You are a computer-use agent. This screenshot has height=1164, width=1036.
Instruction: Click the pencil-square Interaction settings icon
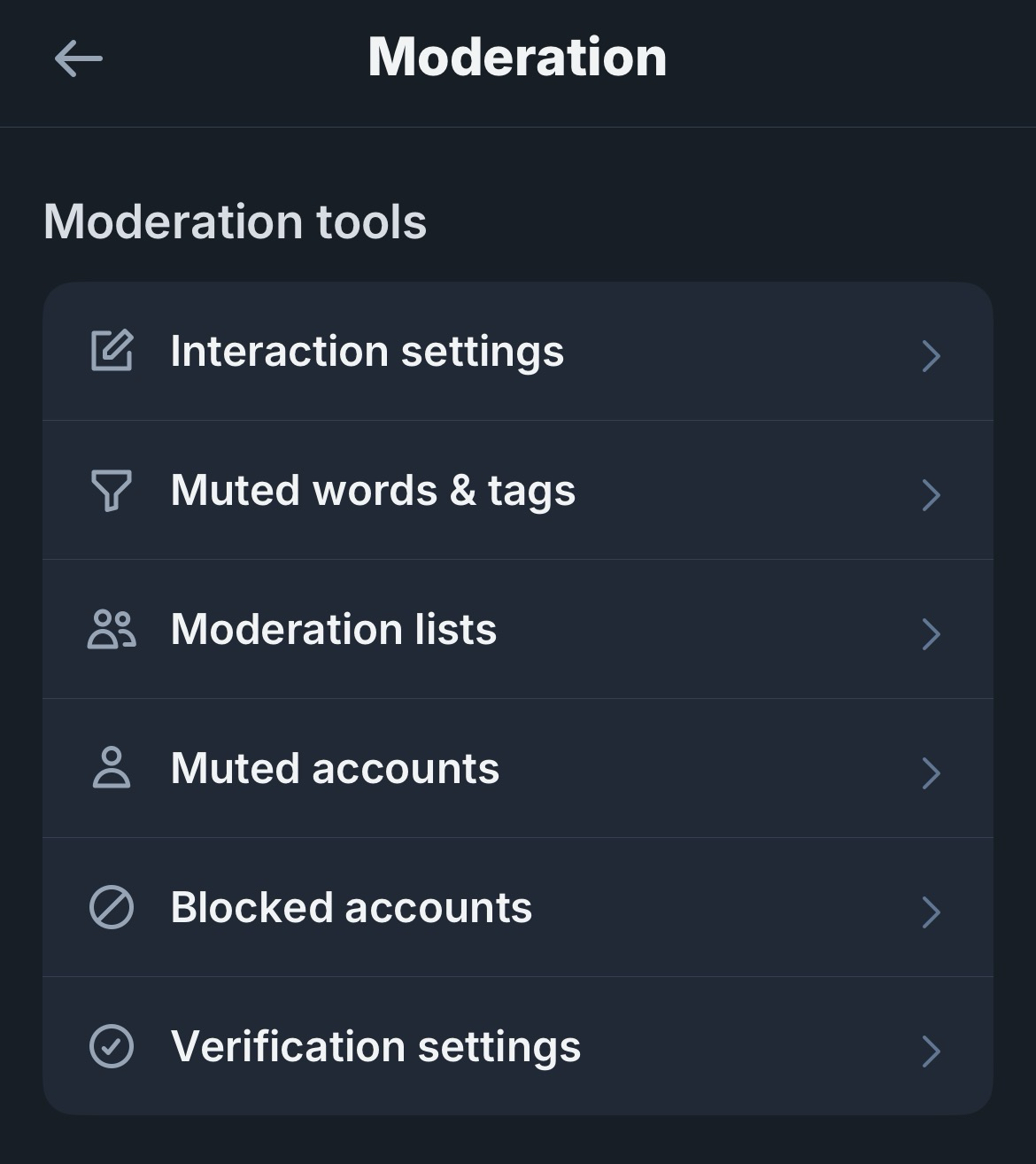click(x=112, y=351)
